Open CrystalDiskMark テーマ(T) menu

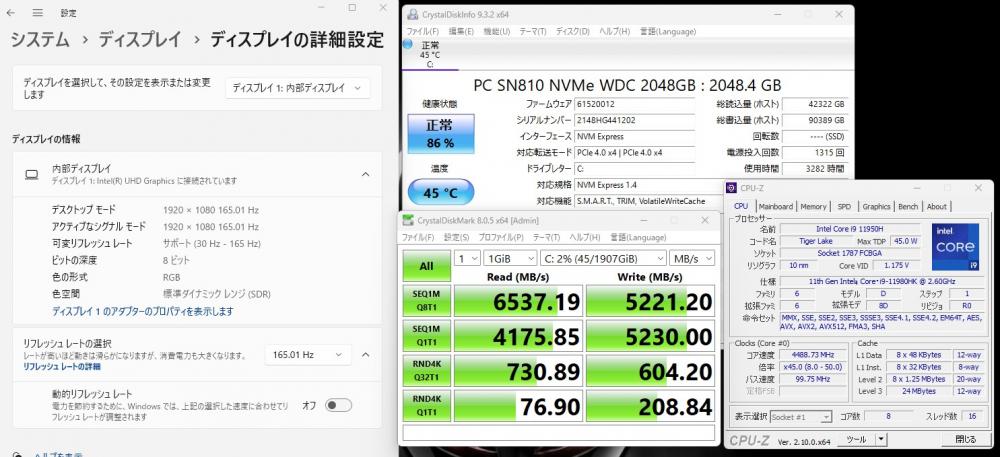pos(546,237)
